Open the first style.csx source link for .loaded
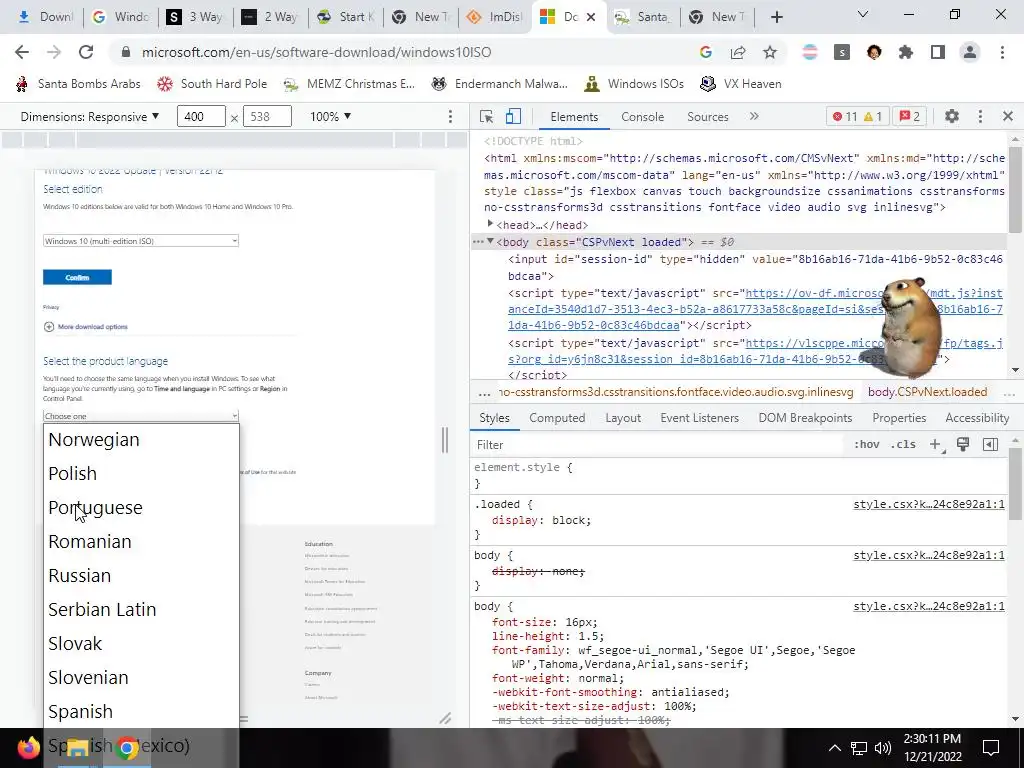 pos(929,504)
